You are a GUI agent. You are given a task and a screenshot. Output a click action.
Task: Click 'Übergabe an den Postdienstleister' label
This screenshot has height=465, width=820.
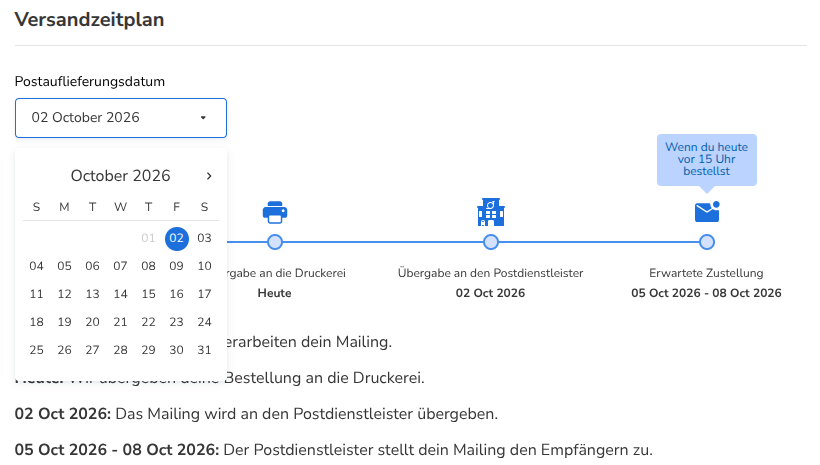click(491, 273)
